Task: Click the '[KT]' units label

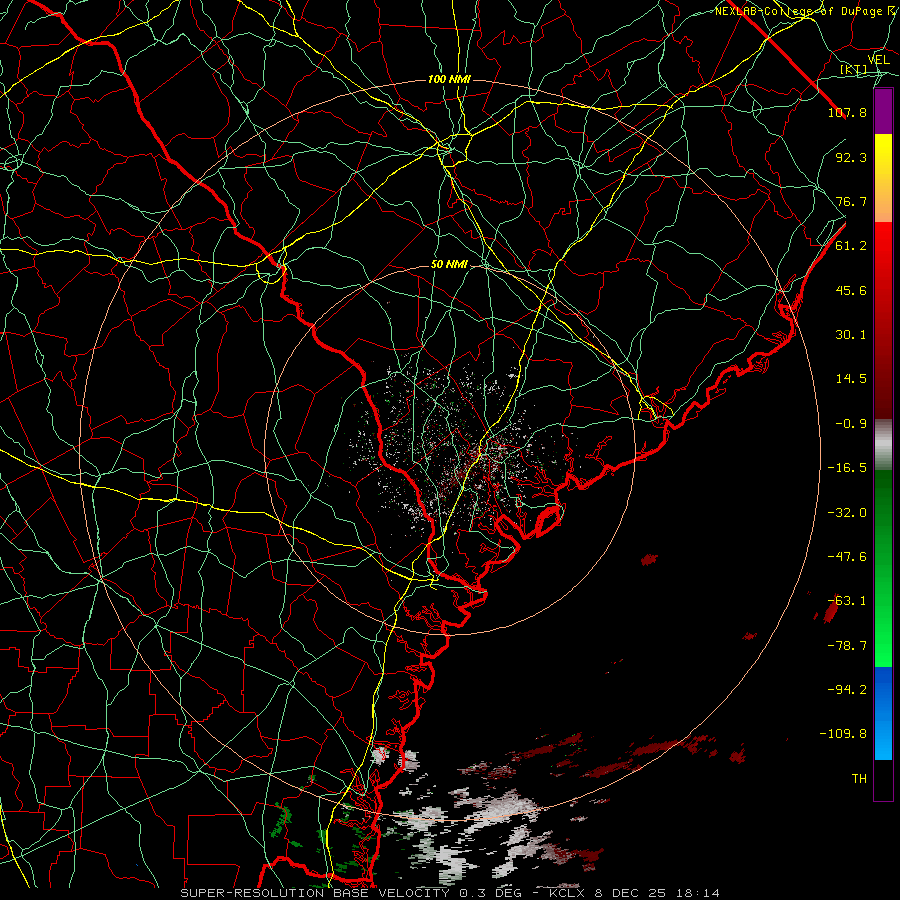Action: [853, 70]
